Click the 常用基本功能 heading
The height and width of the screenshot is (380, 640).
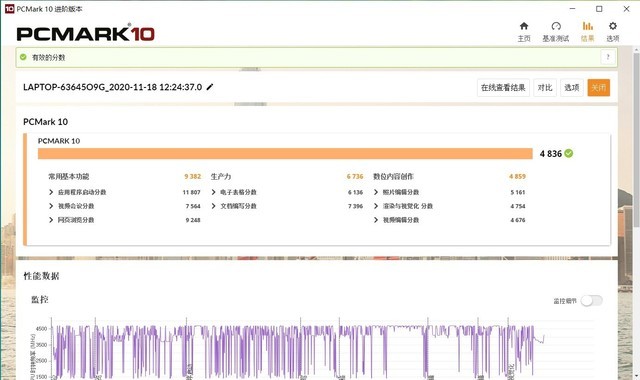click(x=69, y=176)
